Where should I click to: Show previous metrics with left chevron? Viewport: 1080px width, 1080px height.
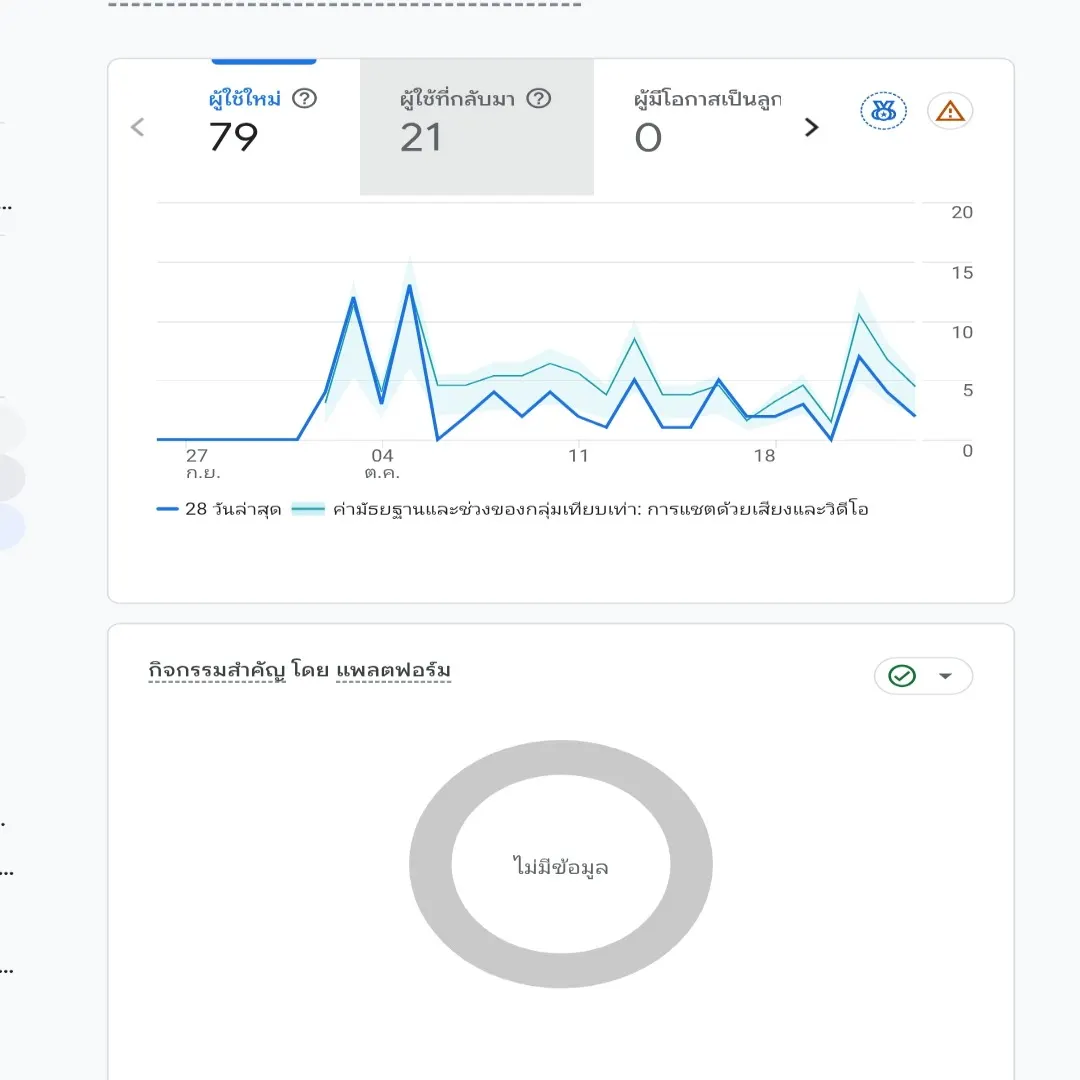138,127
